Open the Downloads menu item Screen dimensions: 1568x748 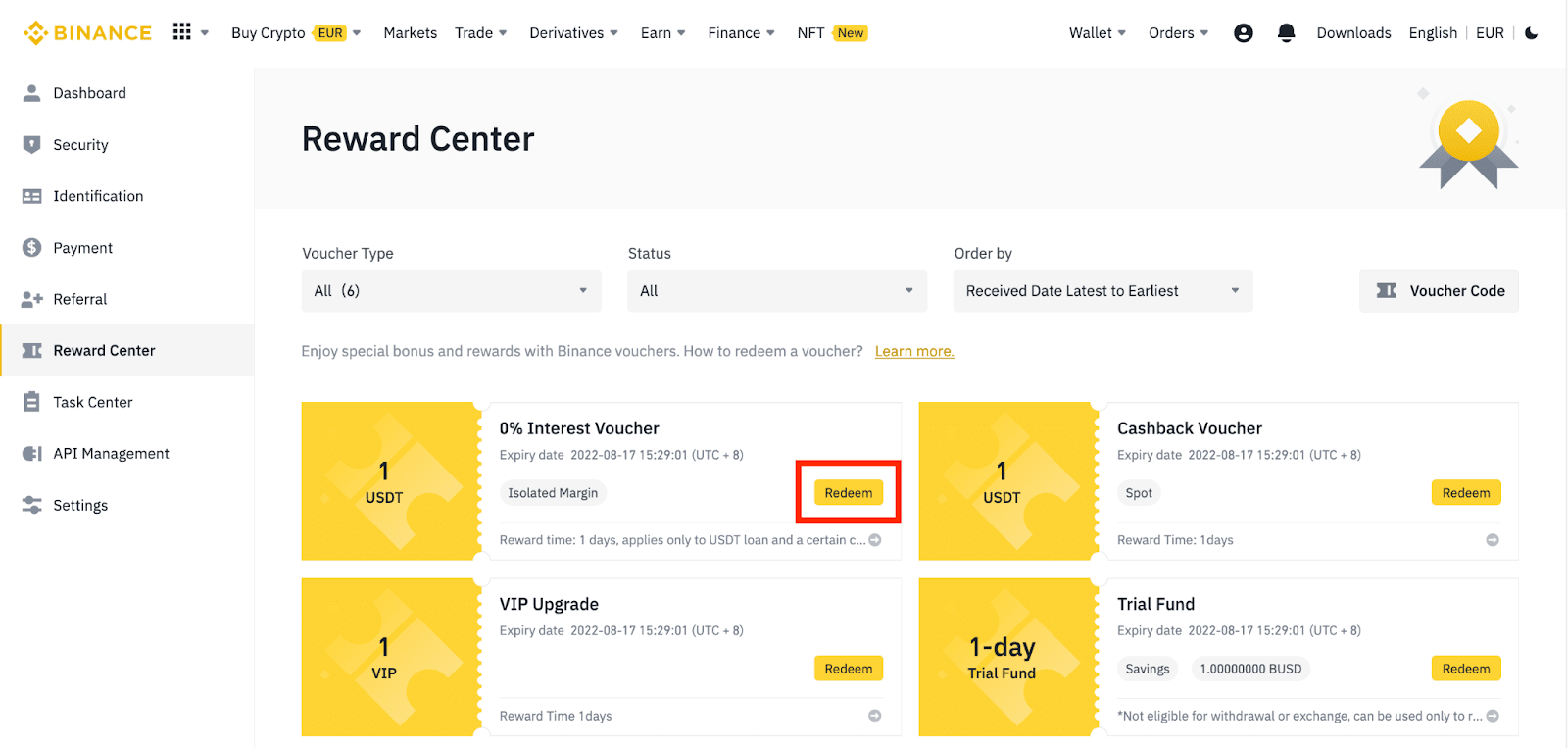point(1353,33)
